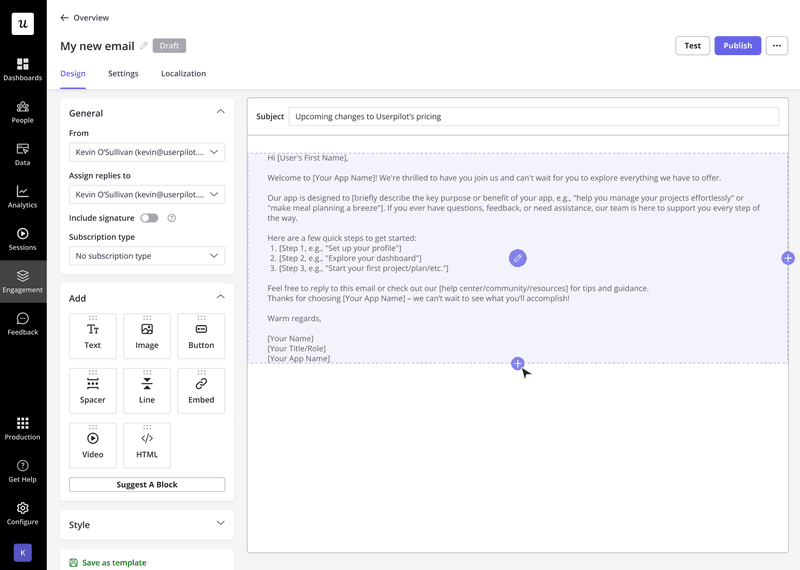
Task: Collapse the General section
Action: pos(220,113)
